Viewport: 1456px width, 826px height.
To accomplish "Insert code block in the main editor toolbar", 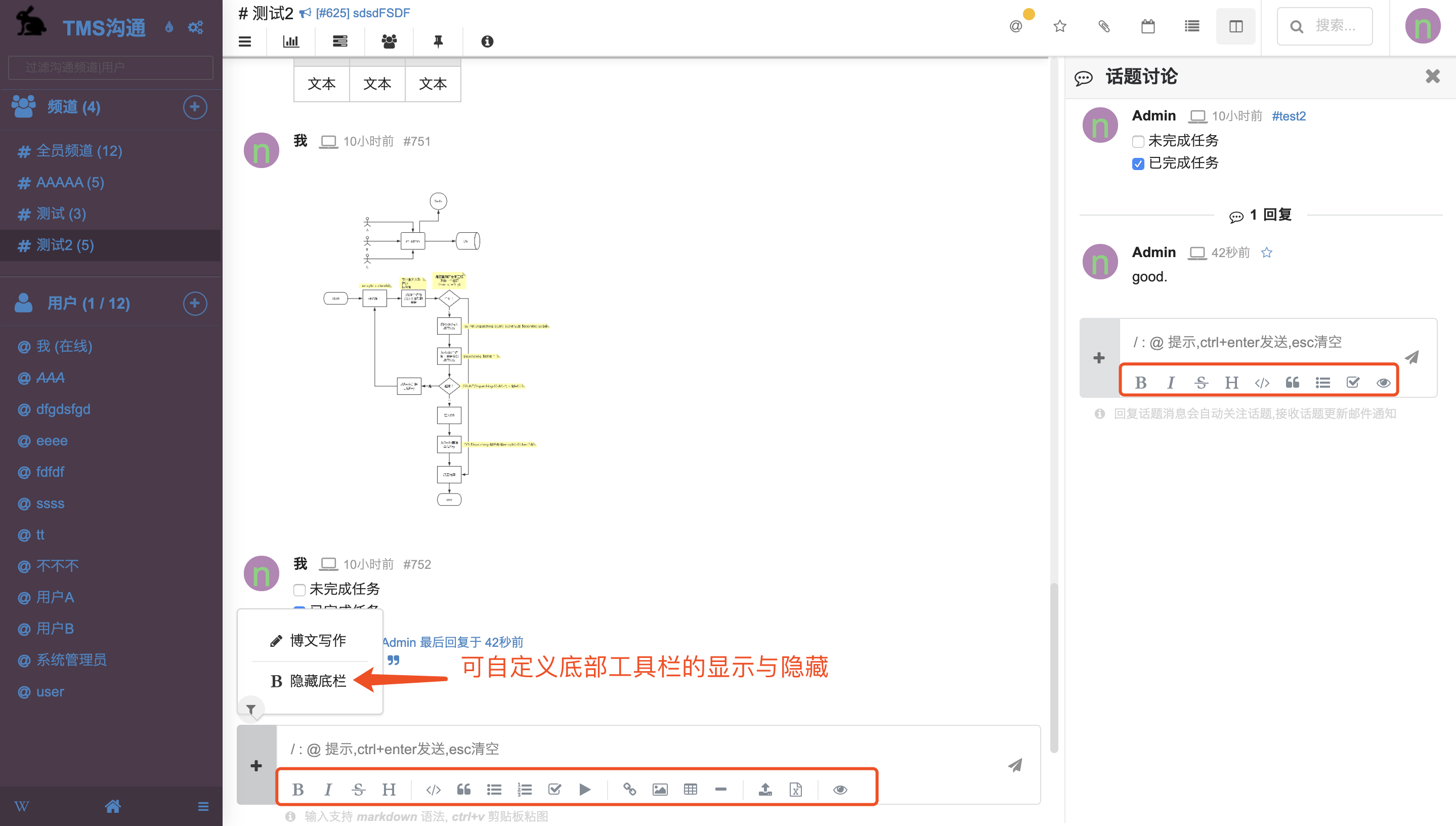I will point(433,789).
